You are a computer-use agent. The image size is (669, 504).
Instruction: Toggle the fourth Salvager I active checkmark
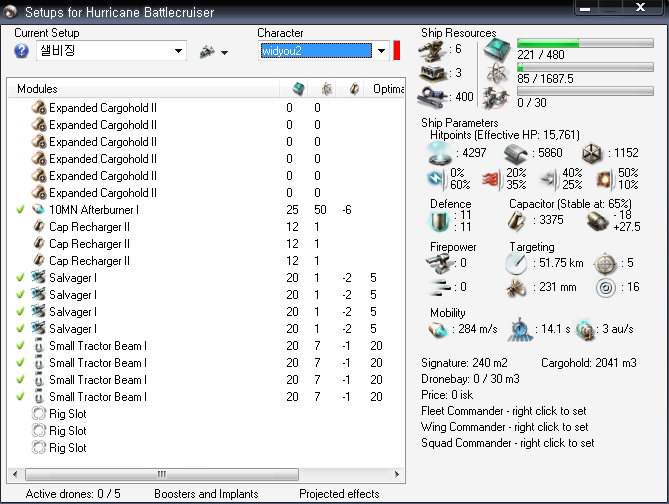[x=20, y=329]
